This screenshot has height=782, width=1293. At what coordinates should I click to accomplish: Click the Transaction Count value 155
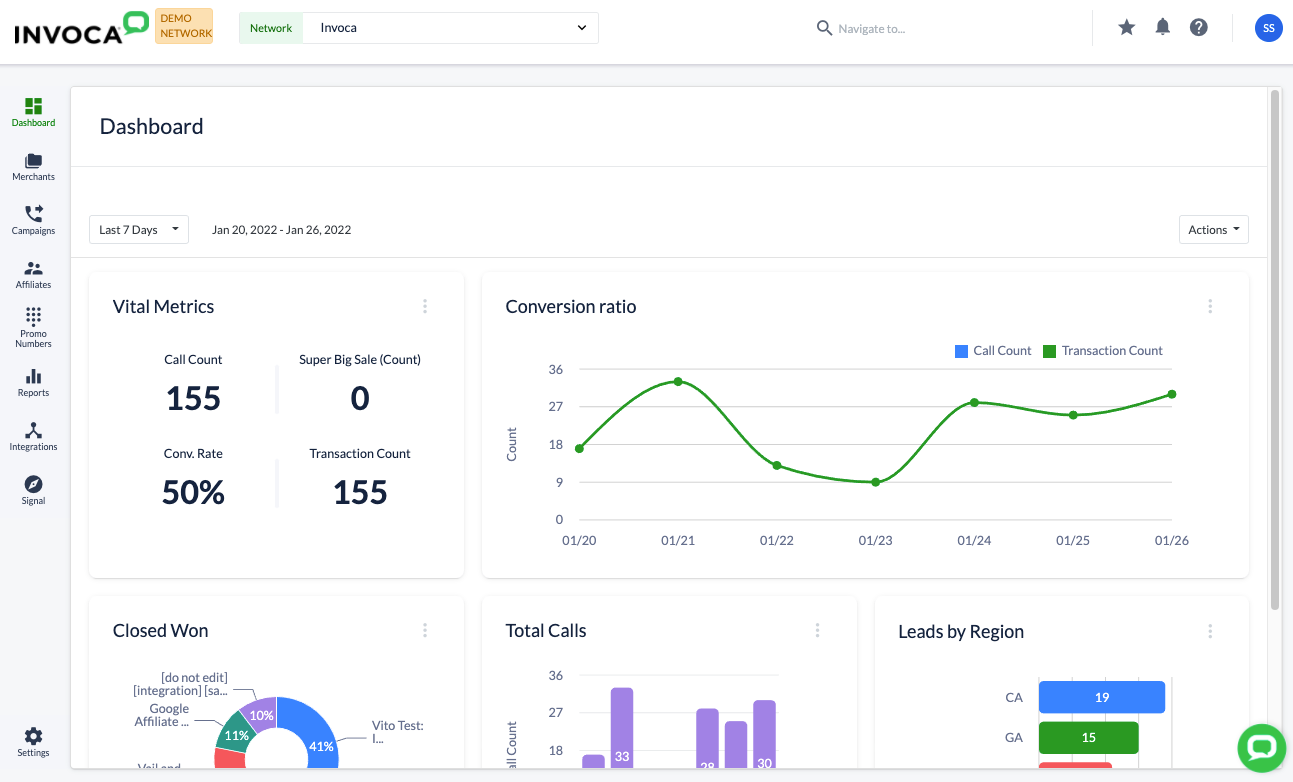pyautogui.click(x=360, y=492)
